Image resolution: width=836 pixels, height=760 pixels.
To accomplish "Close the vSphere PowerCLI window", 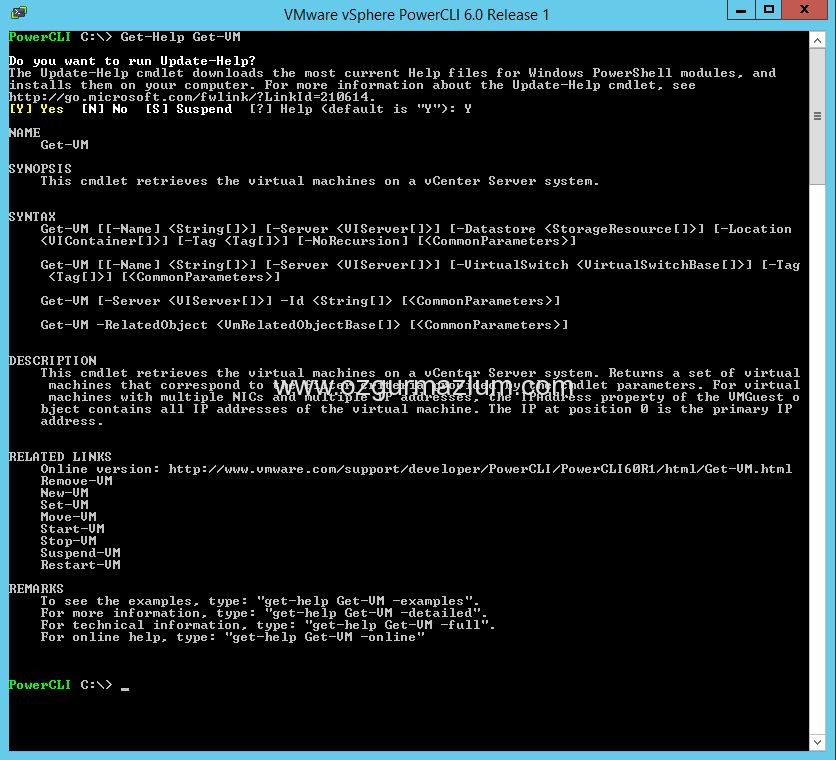I will 805,10.
